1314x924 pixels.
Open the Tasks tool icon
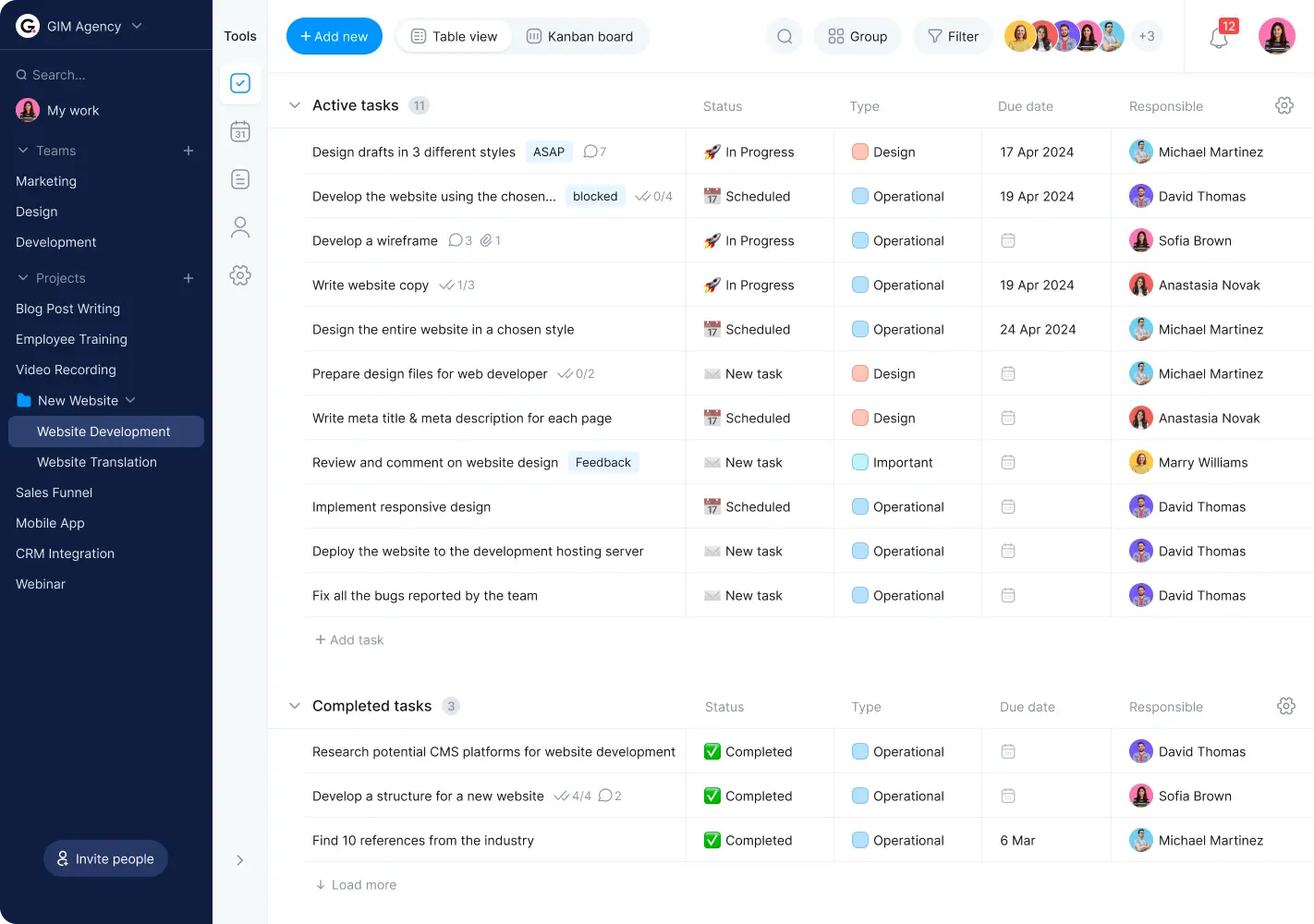(240, 83)
